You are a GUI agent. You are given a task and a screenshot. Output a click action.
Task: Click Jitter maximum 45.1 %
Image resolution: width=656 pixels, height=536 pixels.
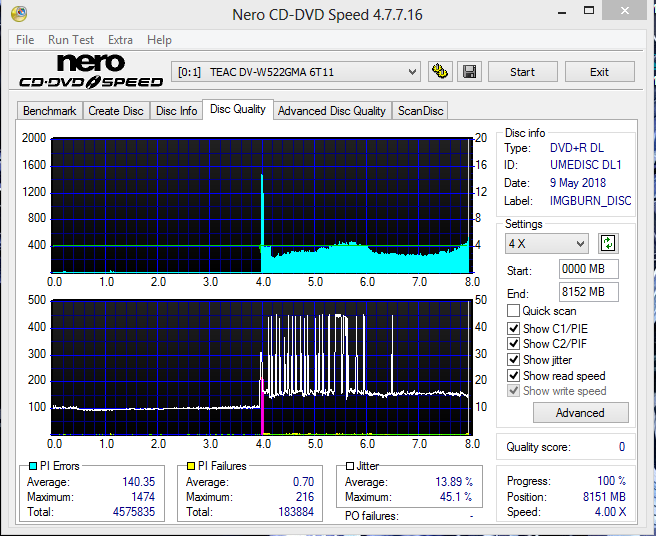(456, 497)
